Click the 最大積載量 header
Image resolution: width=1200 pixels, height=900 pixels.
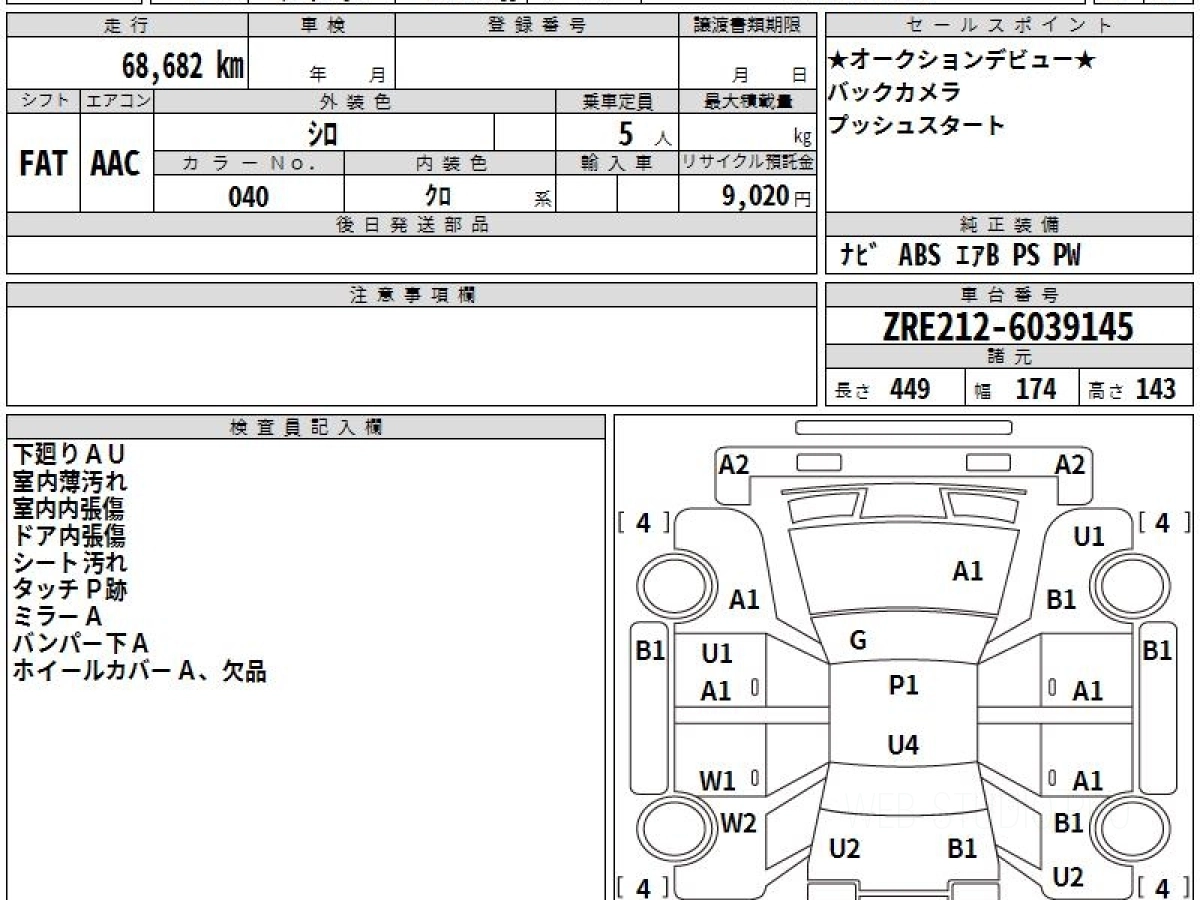click(747, 101)
